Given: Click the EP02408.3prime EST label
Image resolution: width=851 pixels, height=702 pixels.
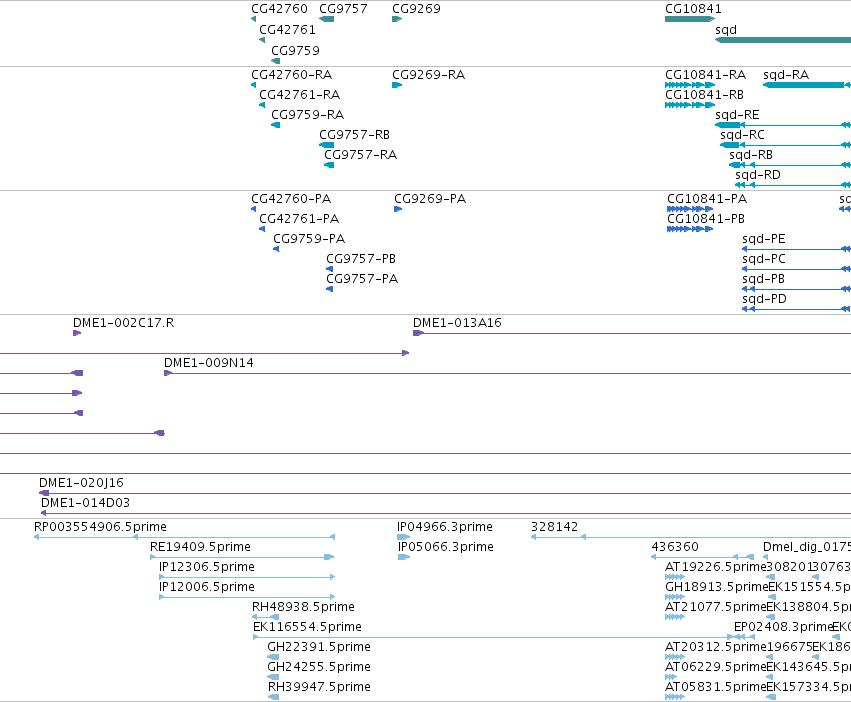Looking at the screenshot, I should [783, 627].
